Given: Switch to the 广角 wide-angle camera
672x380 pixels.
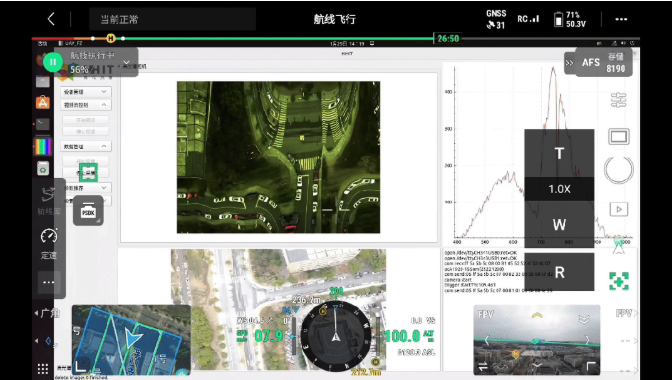Looking at the screenshot, I should pyautogui.click(x=47, y=313).
